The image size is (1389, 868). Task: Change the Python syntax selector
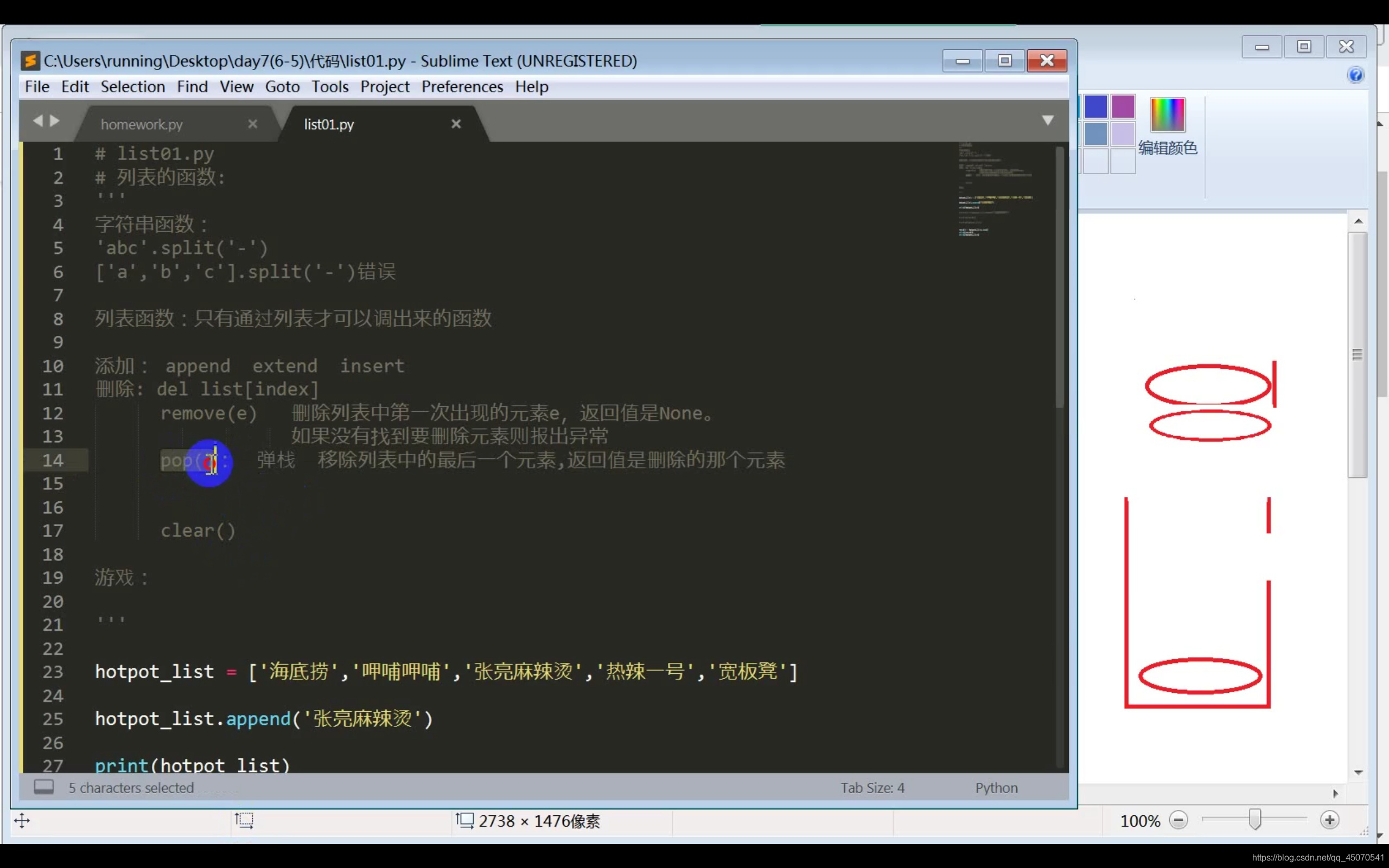(996, 788)
